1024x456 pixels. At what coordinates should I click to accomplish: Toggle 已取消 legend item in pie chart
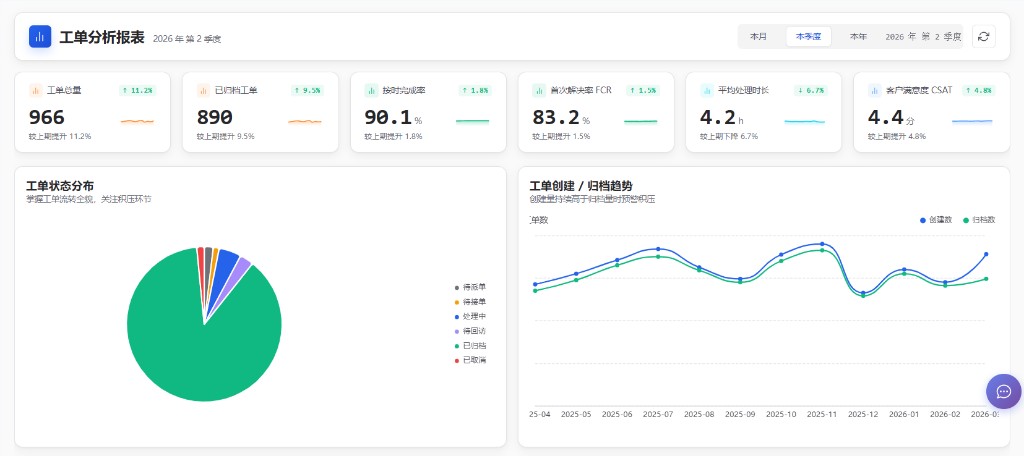[x=470, y=360]
